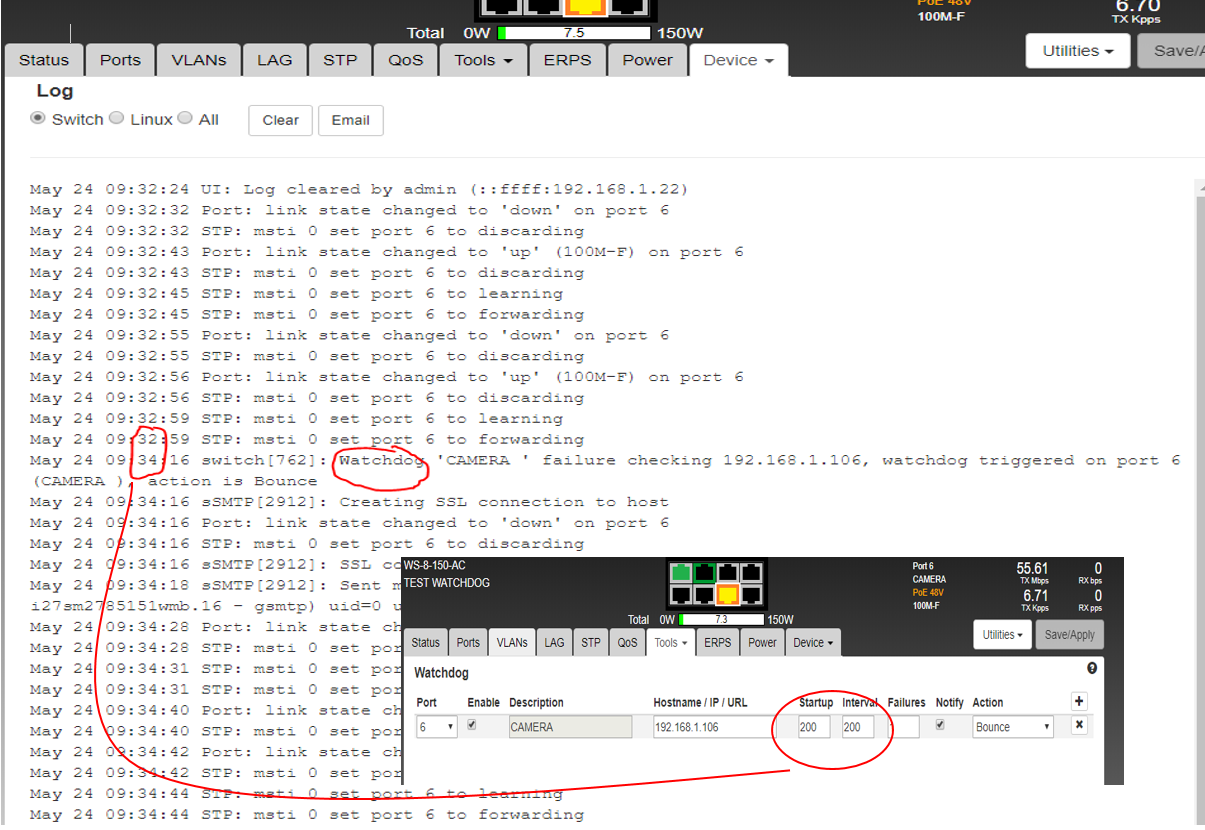Click the log scrollbar's up arrow
The height and width of the screenshot is (830, 1205).
[1199, 187]
